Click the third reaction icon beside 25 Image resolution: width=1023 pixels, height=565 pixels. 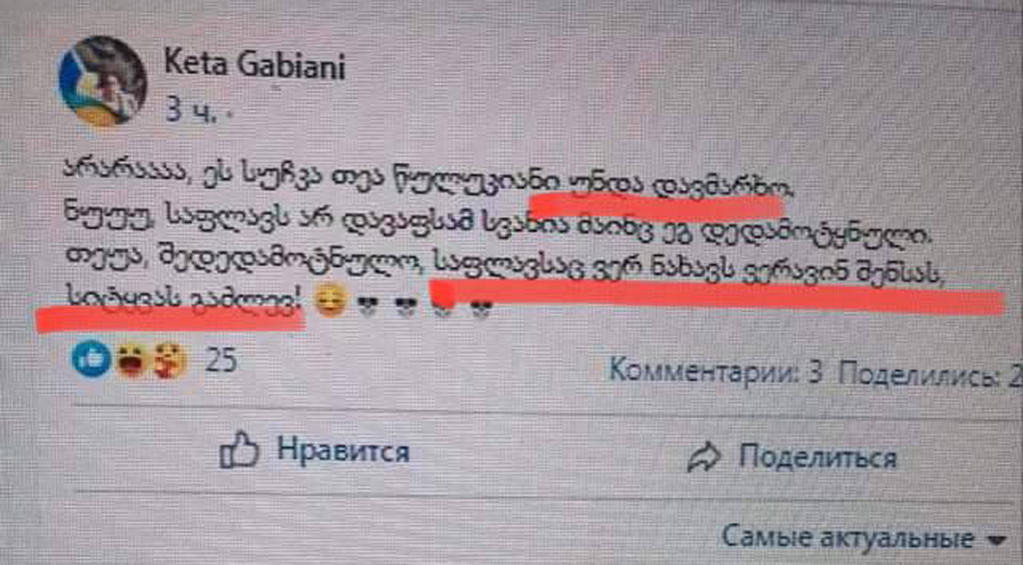(x=170, y=360)
